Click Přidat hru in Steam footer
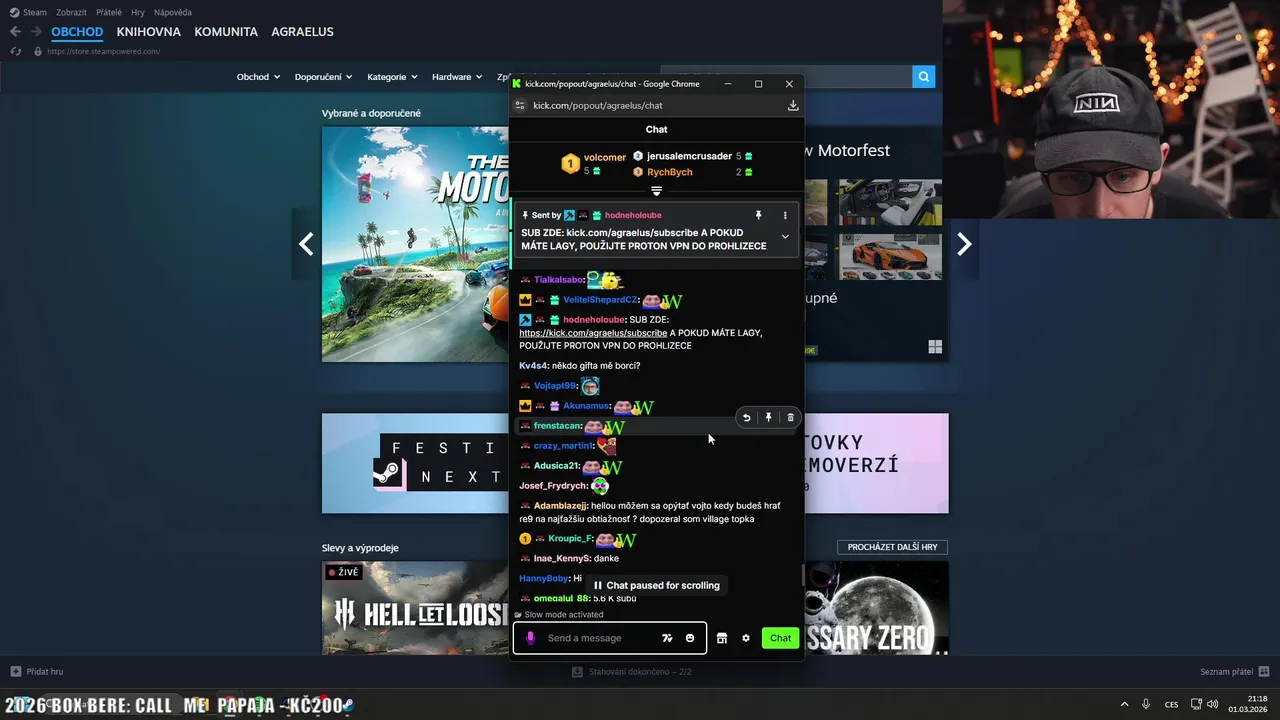The height and width of the screenshot is (720, 1280). point(37,671)
